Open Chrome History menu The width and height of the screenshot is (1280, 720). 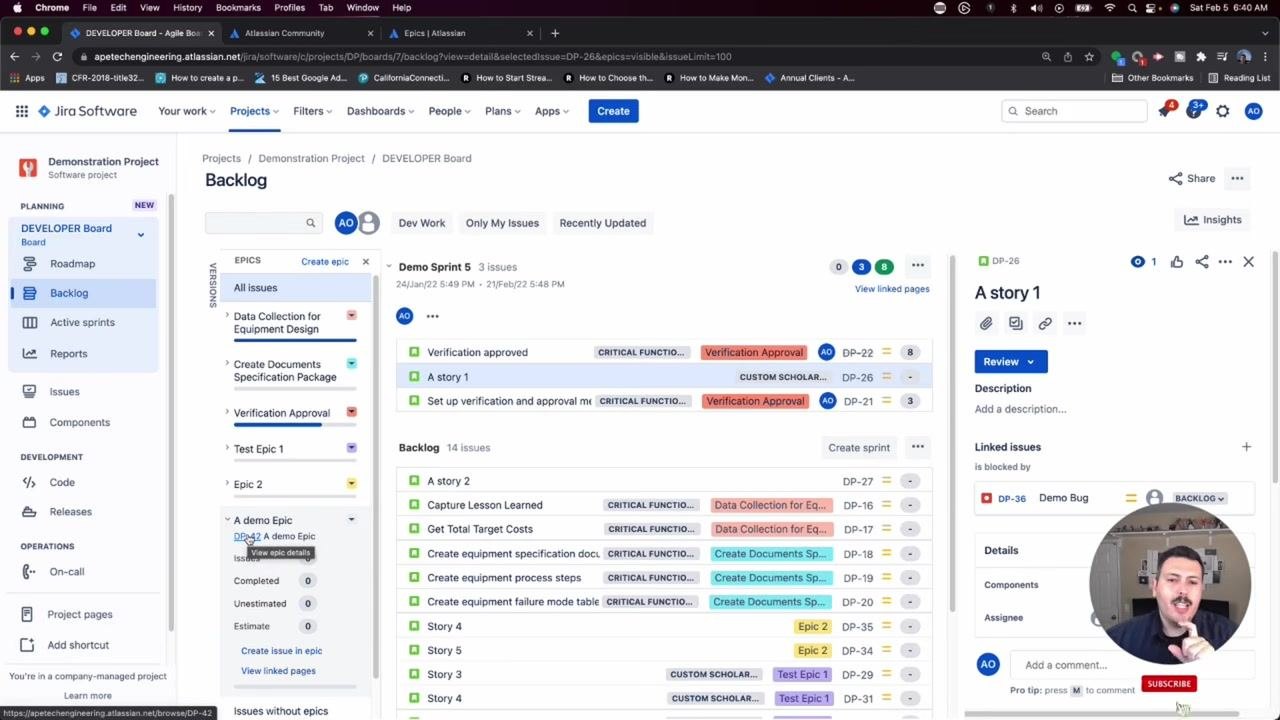pos(187,7)
